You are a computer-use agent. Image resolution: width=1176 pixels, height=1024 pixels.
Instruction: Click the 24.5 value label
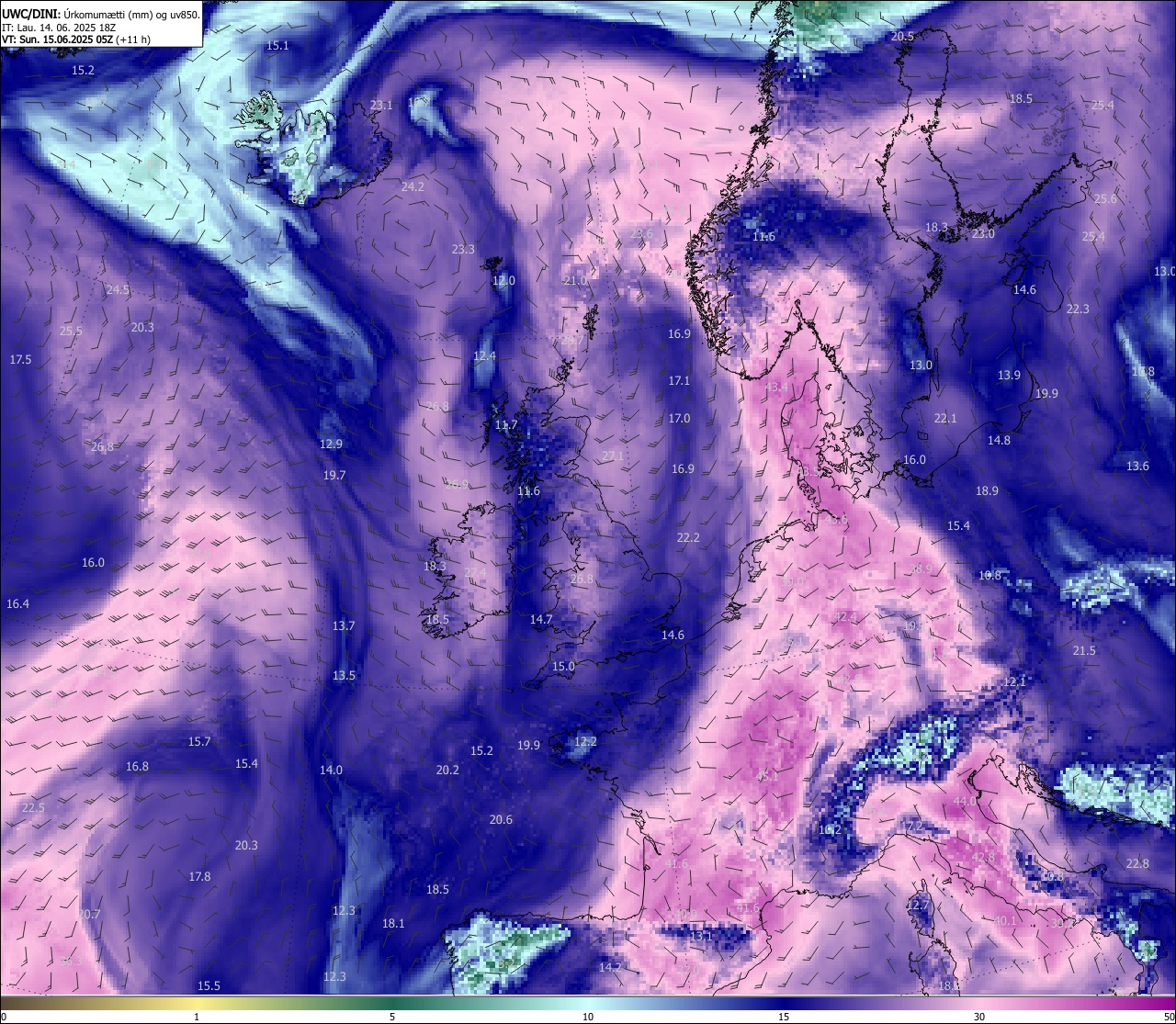click(118, 289)
